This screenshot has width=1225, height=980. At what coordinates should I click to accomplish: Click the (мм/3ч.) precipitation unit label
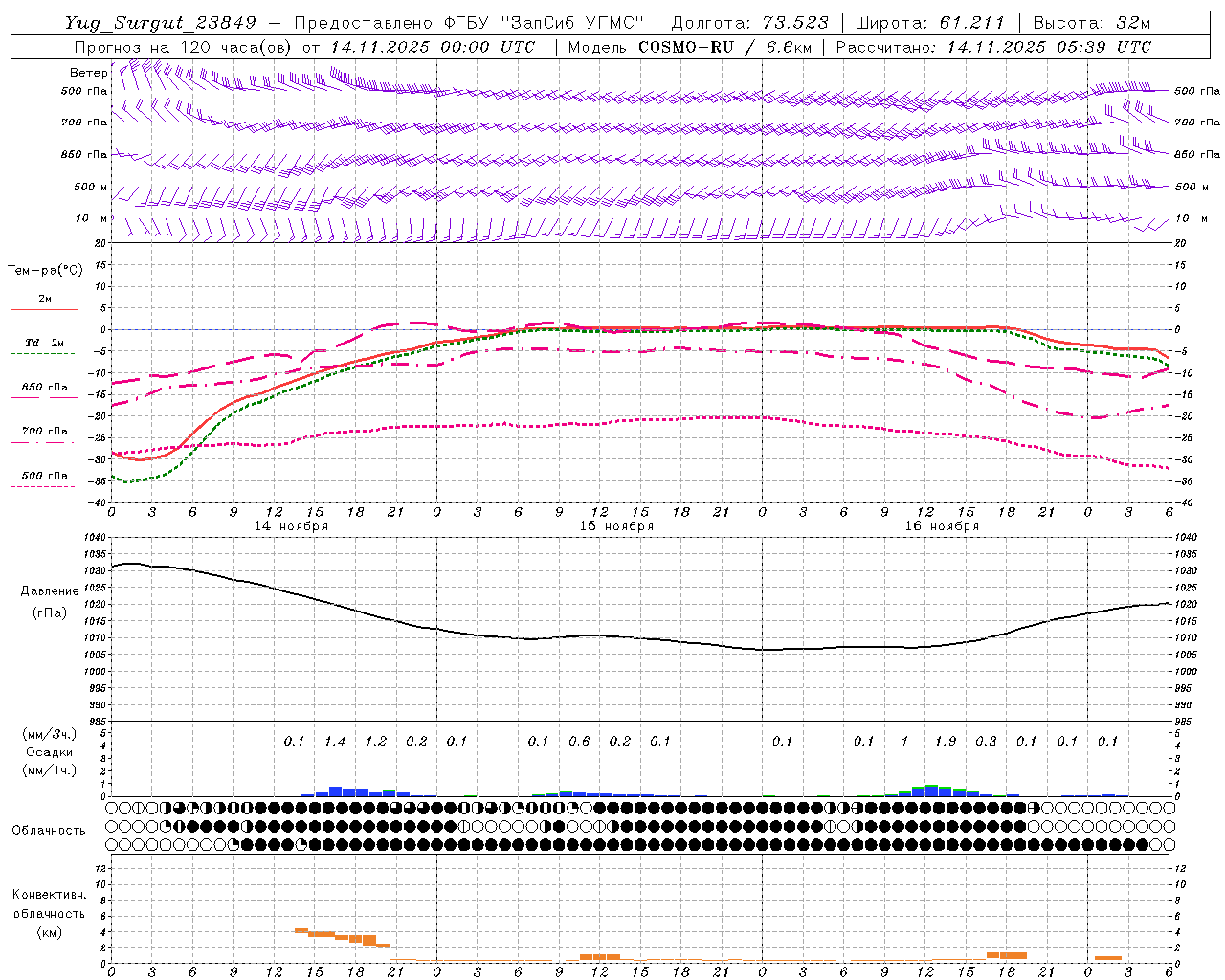pos(50,734)
